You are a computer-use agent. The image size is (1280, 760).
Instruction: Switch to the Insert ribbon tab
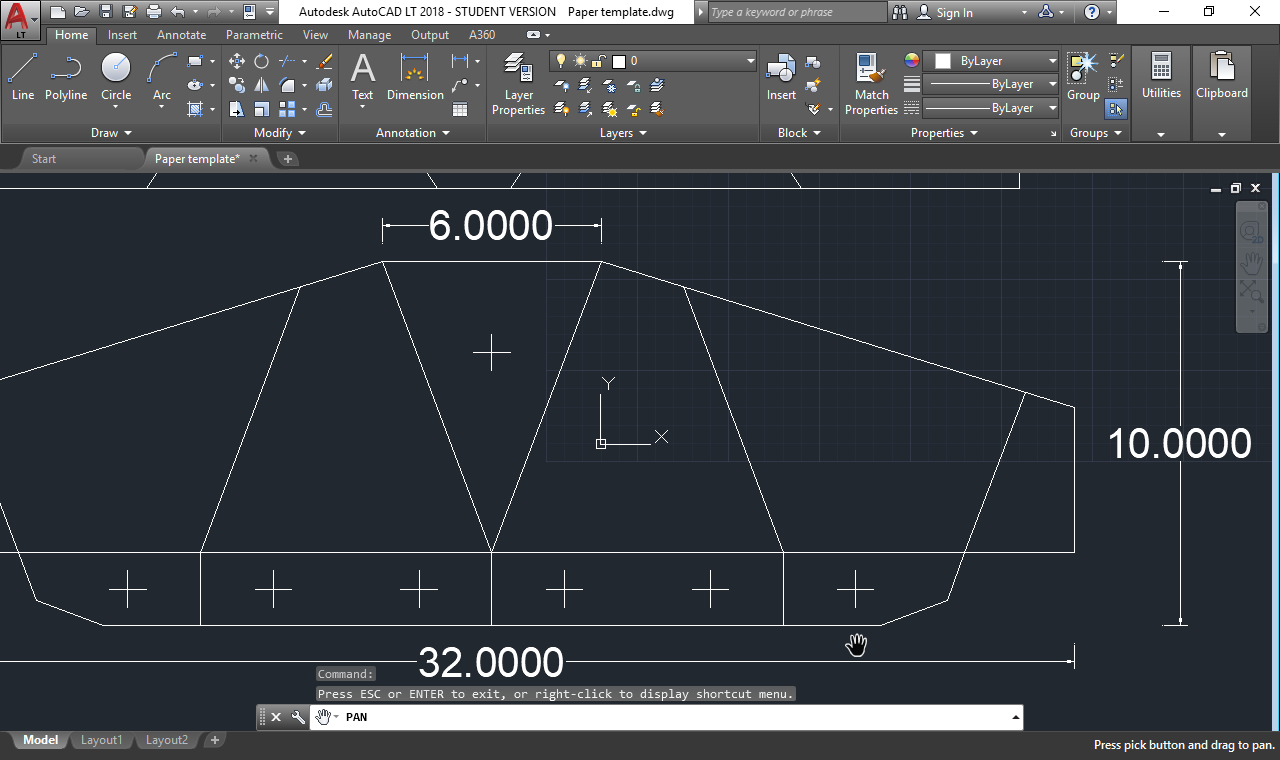(122, 35)
